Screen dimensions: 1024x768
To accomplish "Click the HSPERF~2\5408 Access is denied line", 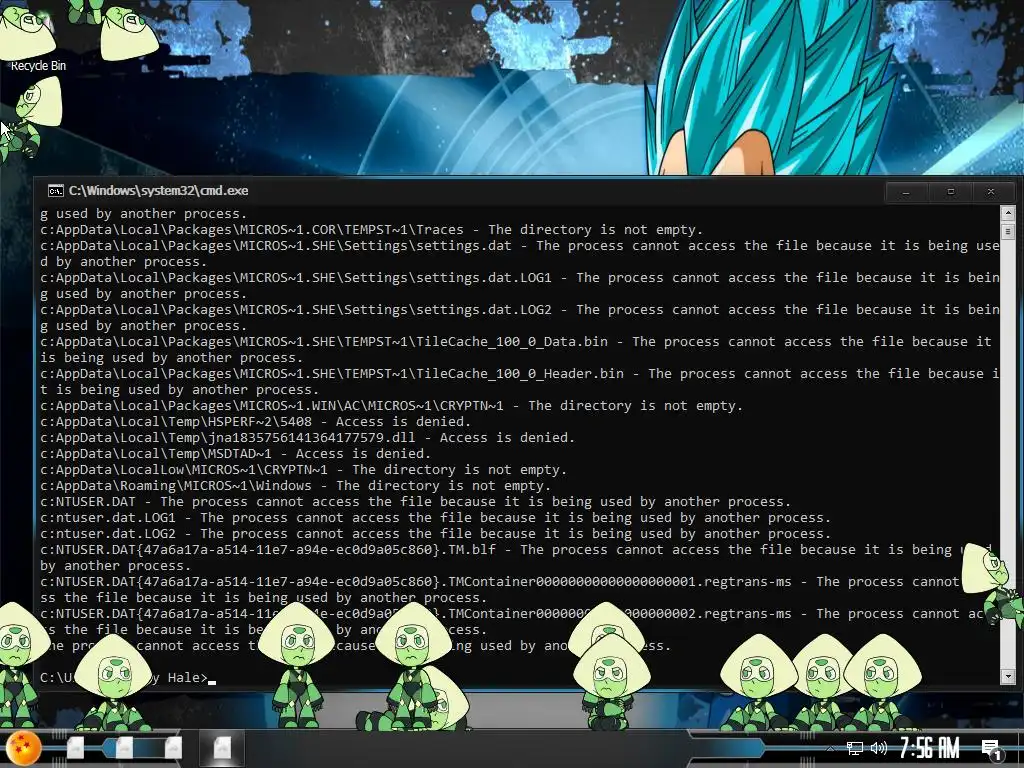I will tap(255, 422).
